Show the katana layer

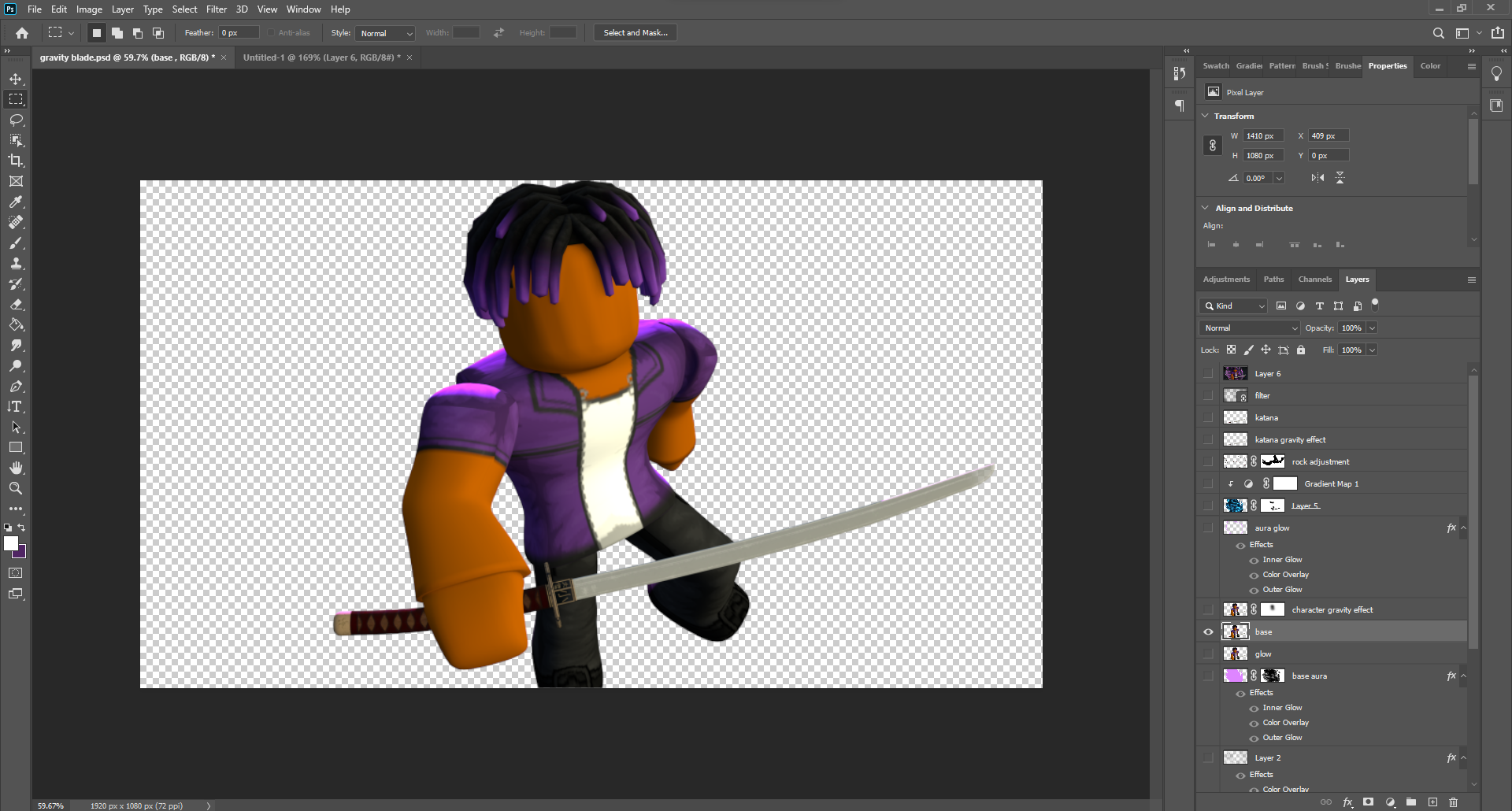pos(1208,417)
